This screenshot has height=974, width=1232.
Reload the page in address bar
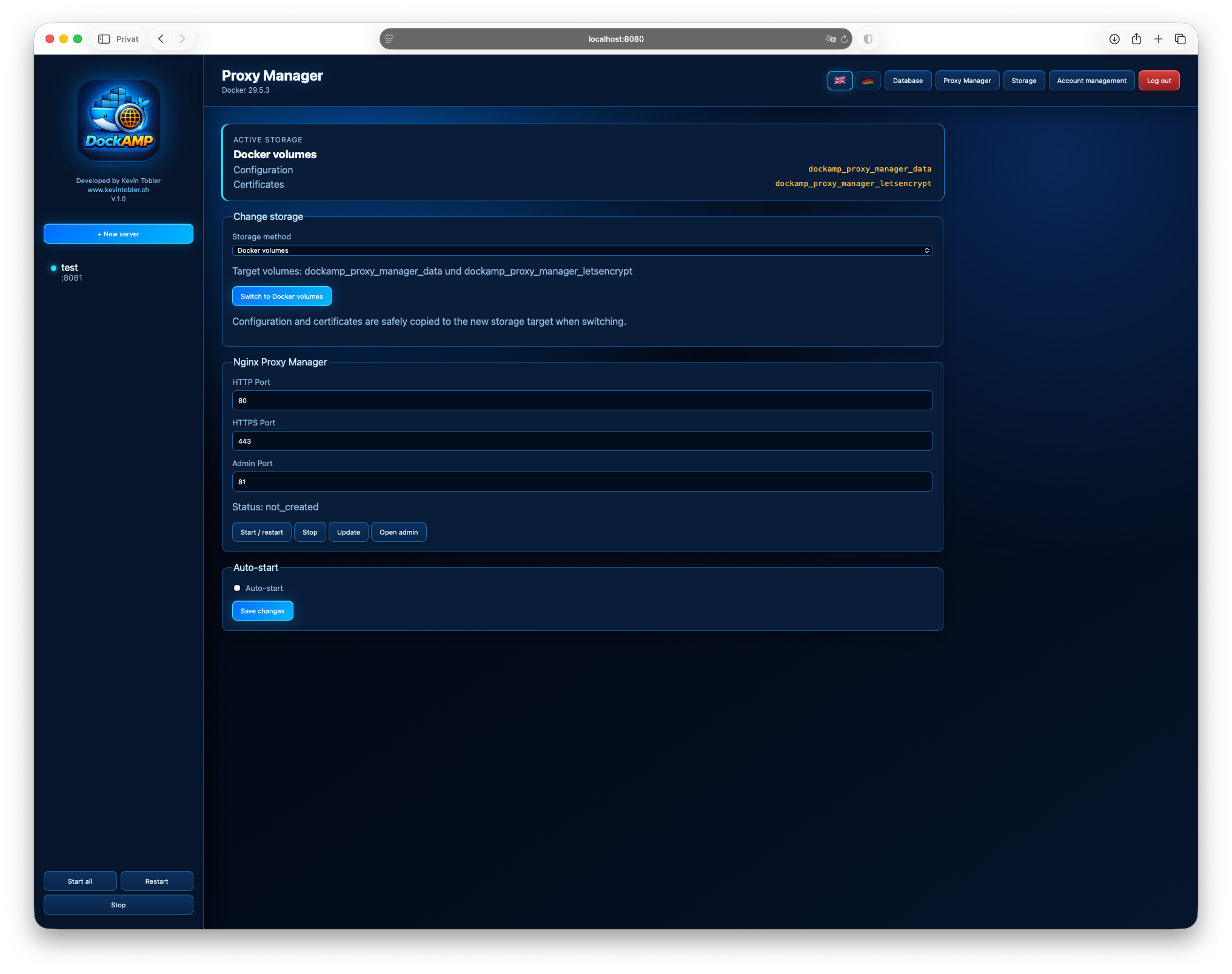tap(844, 39)
